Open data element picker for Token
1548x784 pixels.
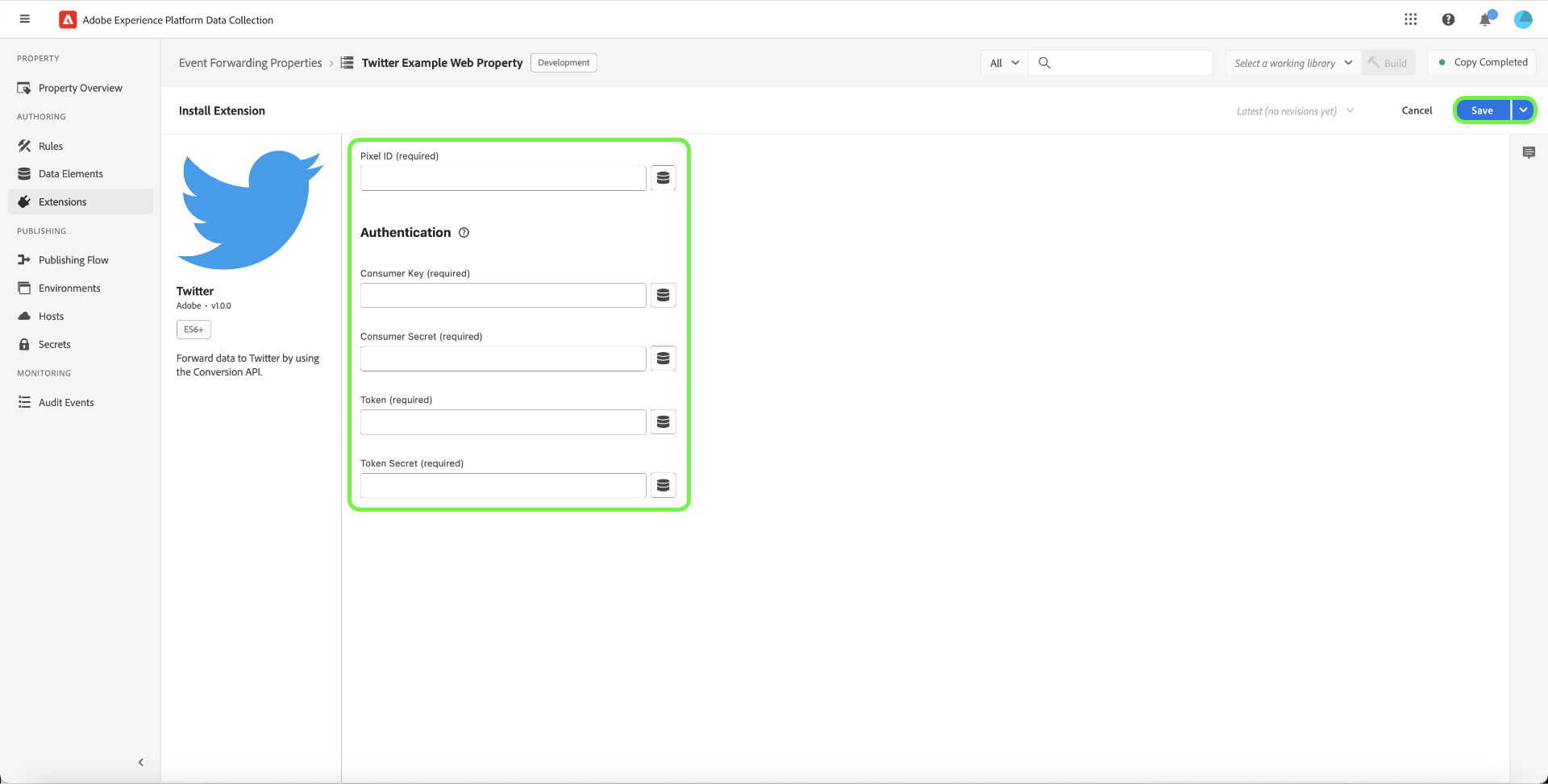coord(663,421)
